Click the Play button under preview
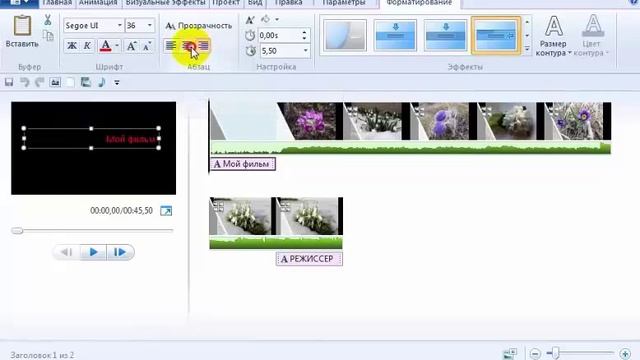 pyautogui.click(x=93, y=253)
